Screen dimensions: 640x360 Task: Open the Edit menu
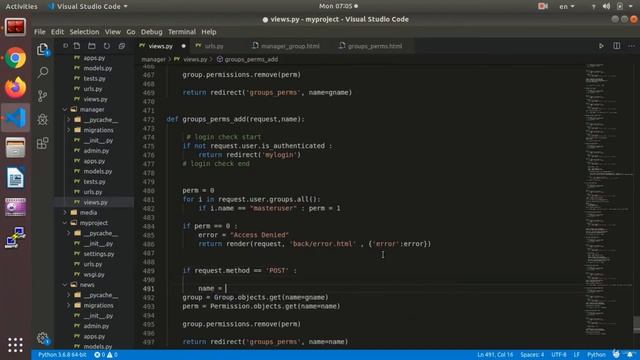(57, 32)
